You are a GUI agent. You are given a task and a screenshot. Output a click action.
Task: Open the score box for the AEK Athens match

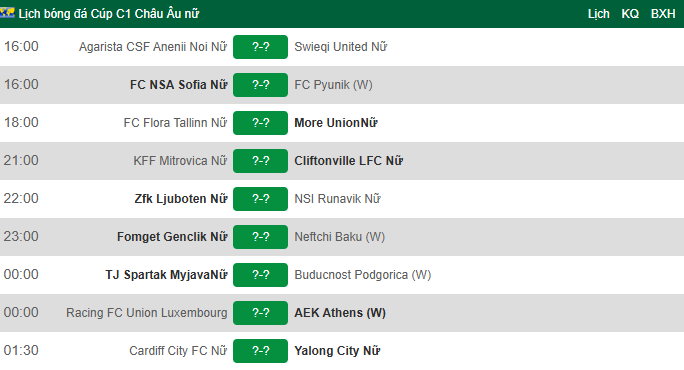(x=260, y=312)
